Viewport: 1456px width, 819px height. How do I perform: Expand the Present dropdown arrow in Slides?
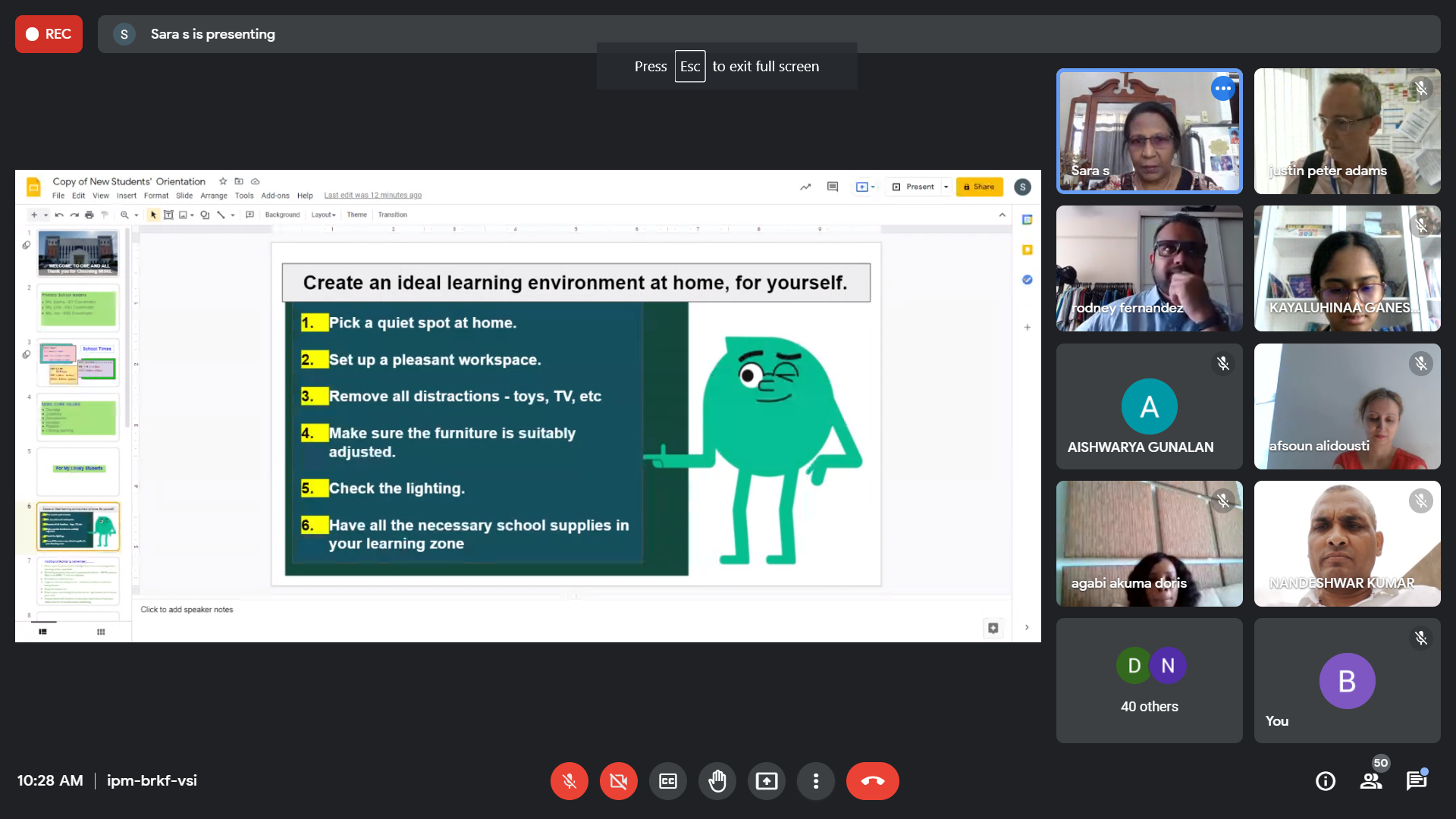pyautogui.click(x=946, y=187)
